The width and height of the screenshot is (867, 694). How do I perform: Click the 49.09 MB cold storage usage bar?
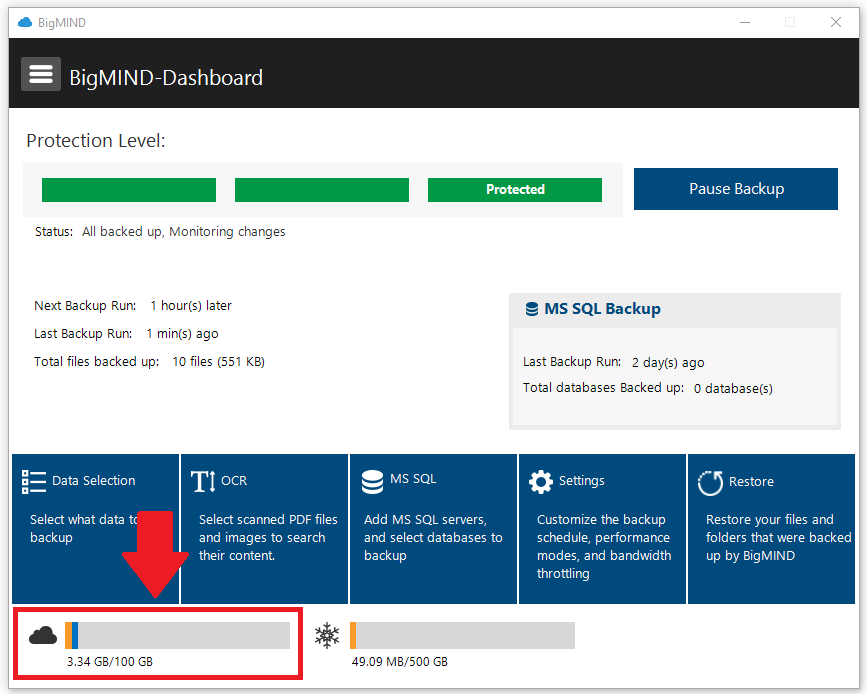click(462, 635)
